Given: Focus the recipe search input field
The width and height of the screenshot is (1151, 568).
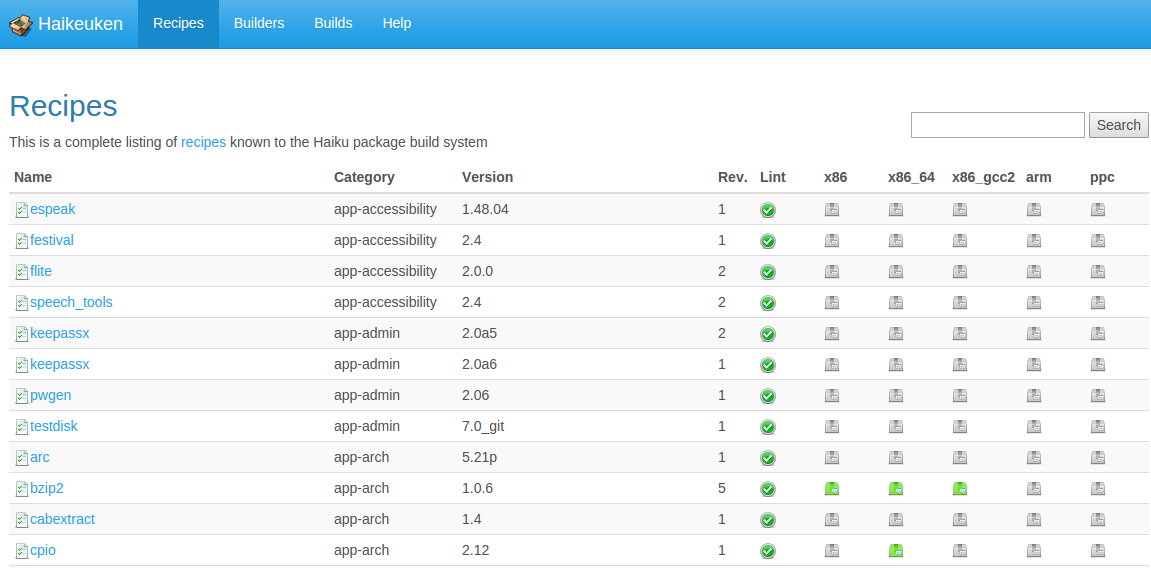Looking at the screenshot, I should [x=998, y=125].
